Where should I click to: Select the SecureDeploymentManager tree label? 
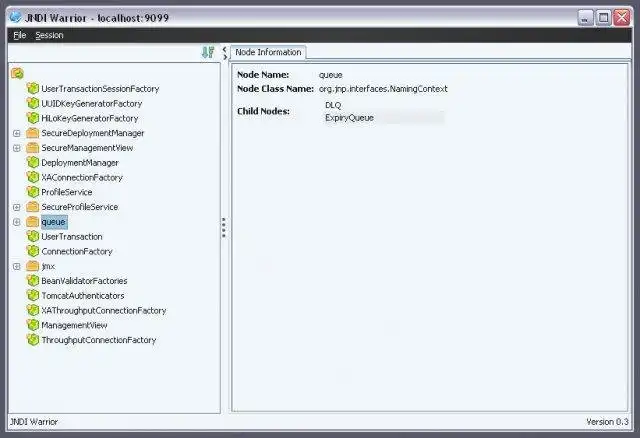click(93, 133)
